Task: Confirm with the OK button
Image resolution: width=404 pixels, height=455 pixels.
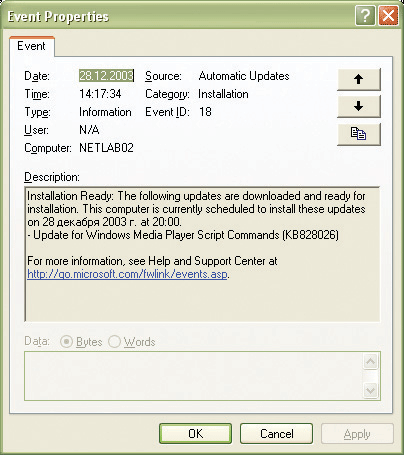Action: click(x=195, y=433)
